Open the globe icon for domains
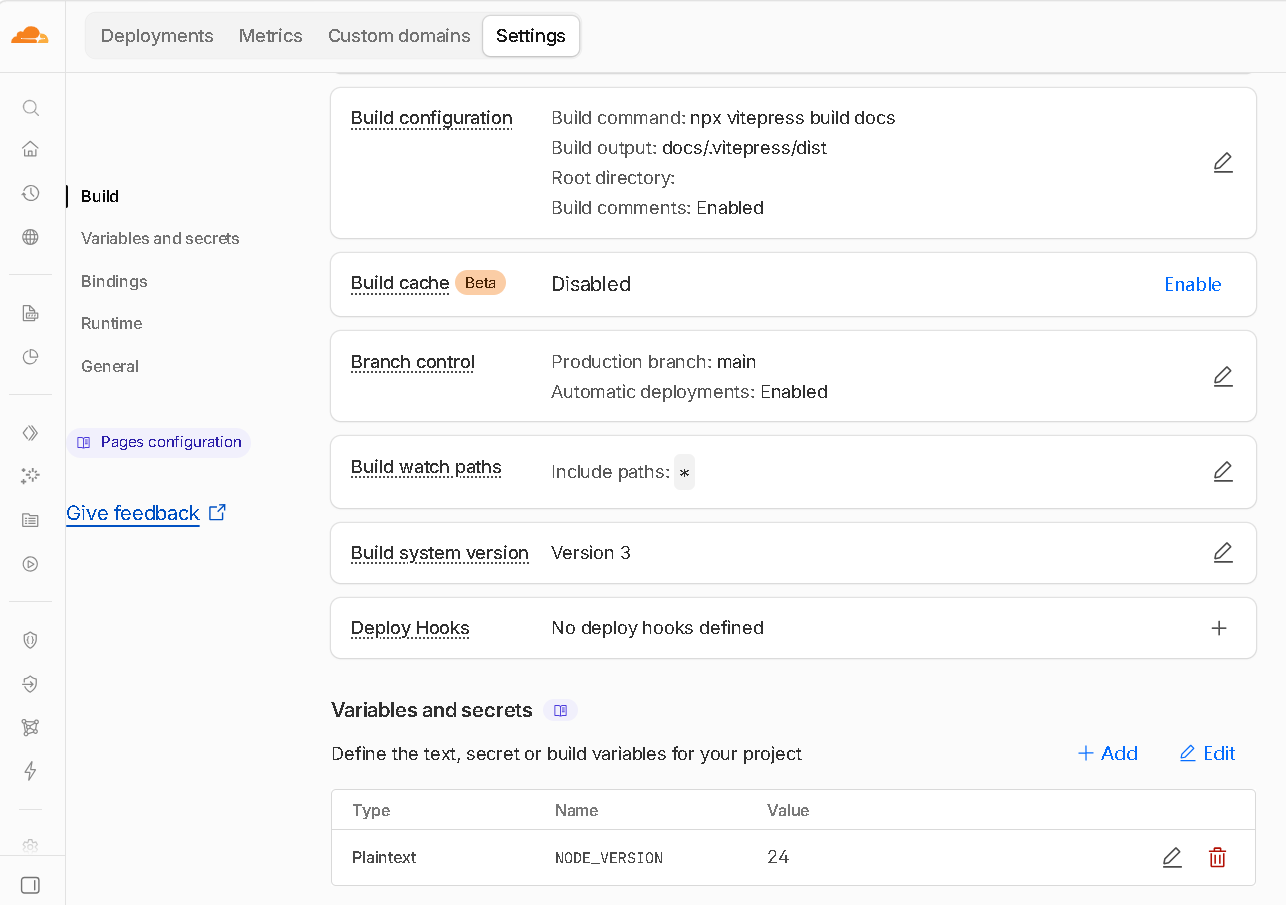The width and height of the screenshot is (1286, 905). [x=31, y=237]
